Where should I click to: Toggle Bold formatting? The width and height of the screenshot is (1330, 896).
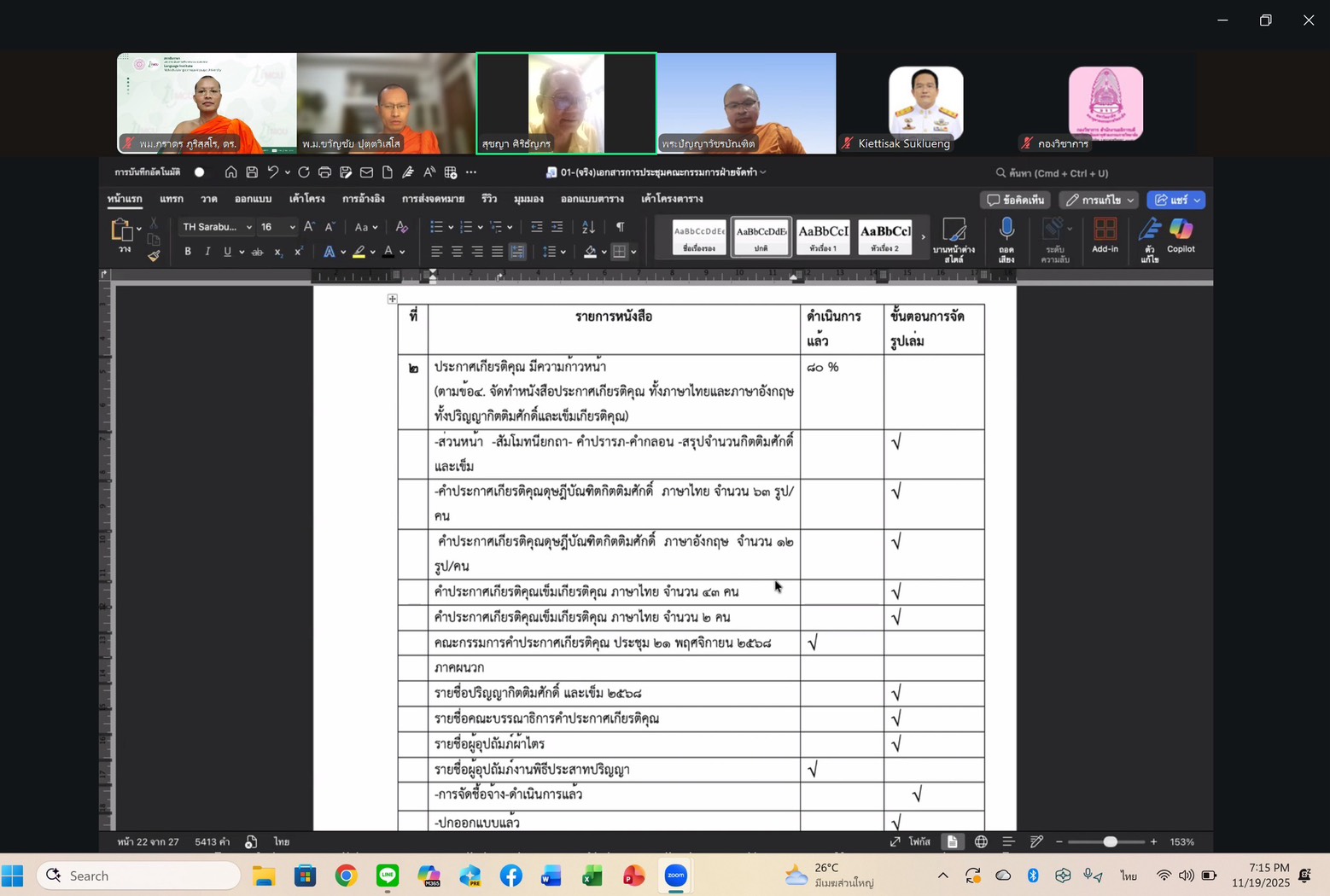coord(188,252)
